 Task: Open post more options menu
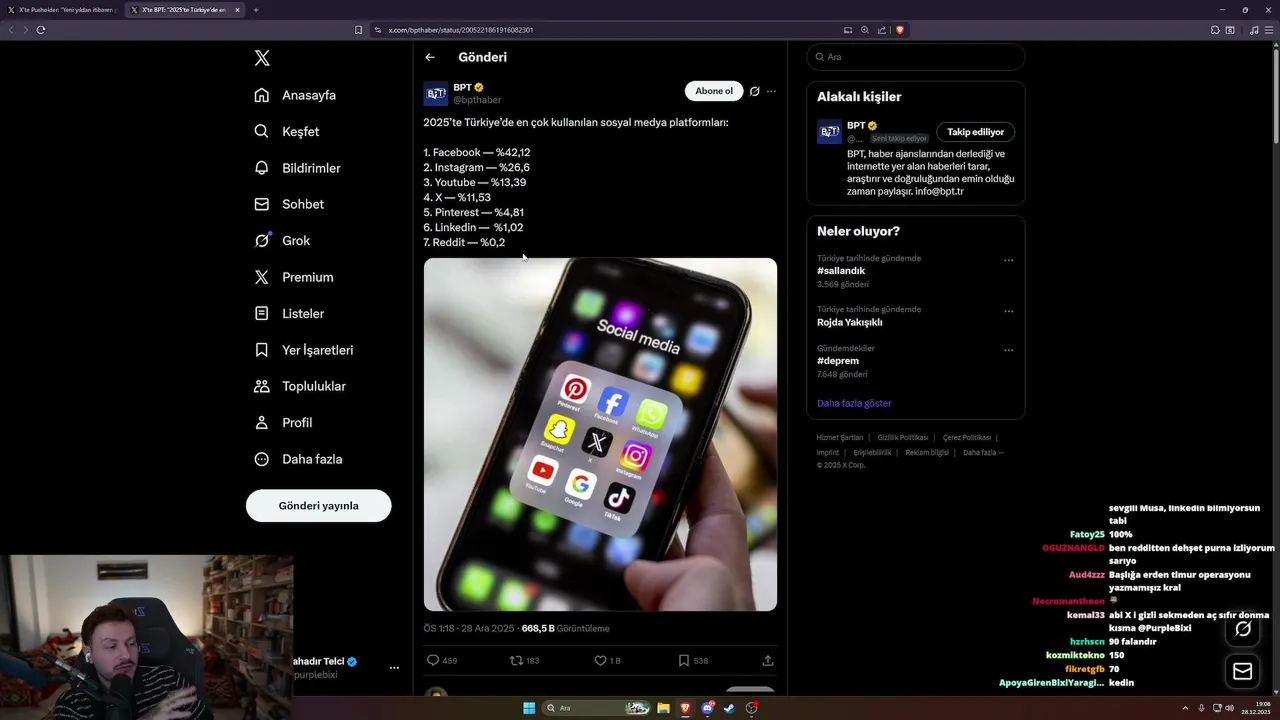point(771,91)
